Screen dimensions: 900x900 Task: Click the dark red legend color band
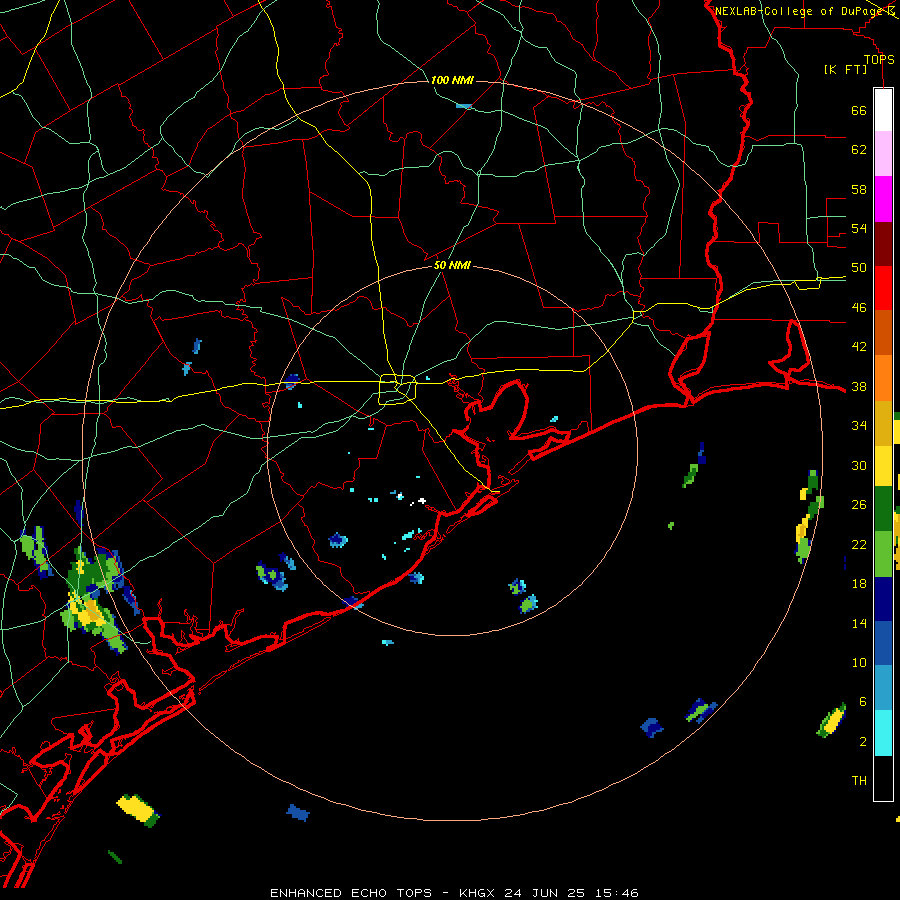tap(883, 244)
